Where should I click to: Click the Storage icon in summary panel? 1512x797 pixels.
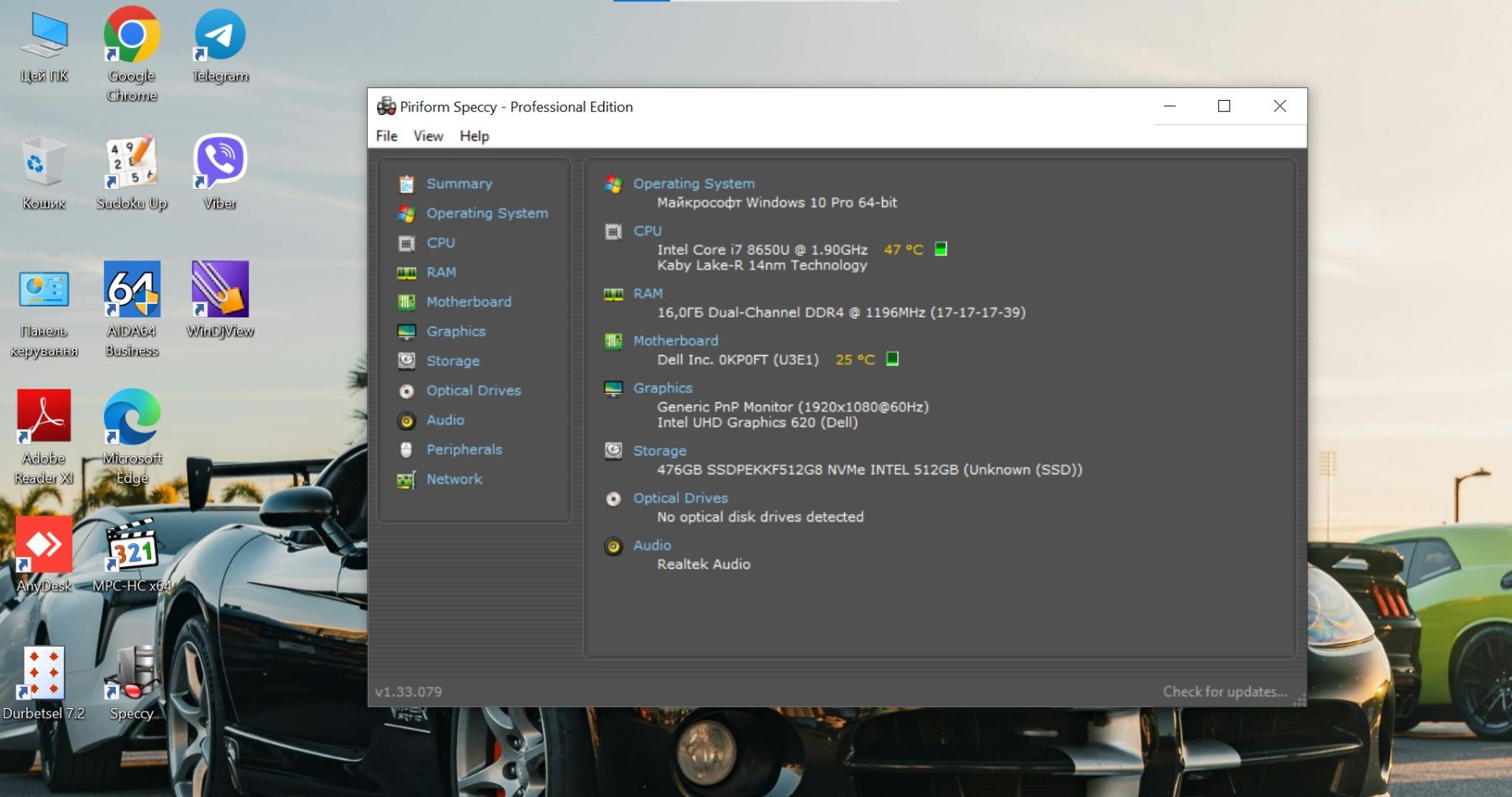613,451
